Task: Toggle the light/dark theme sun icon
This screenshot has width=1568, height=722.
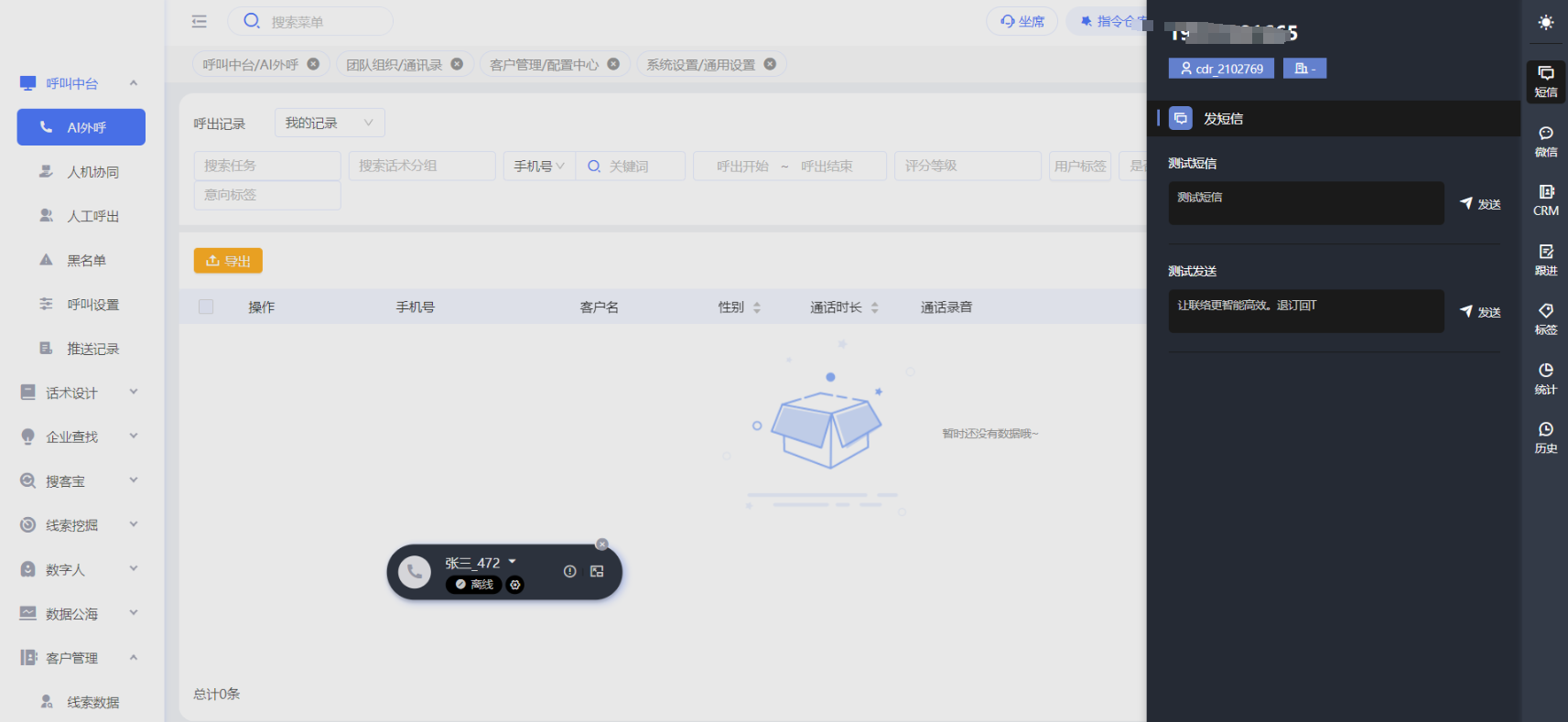Action: pyautogui.click(x=1545, y=23)
